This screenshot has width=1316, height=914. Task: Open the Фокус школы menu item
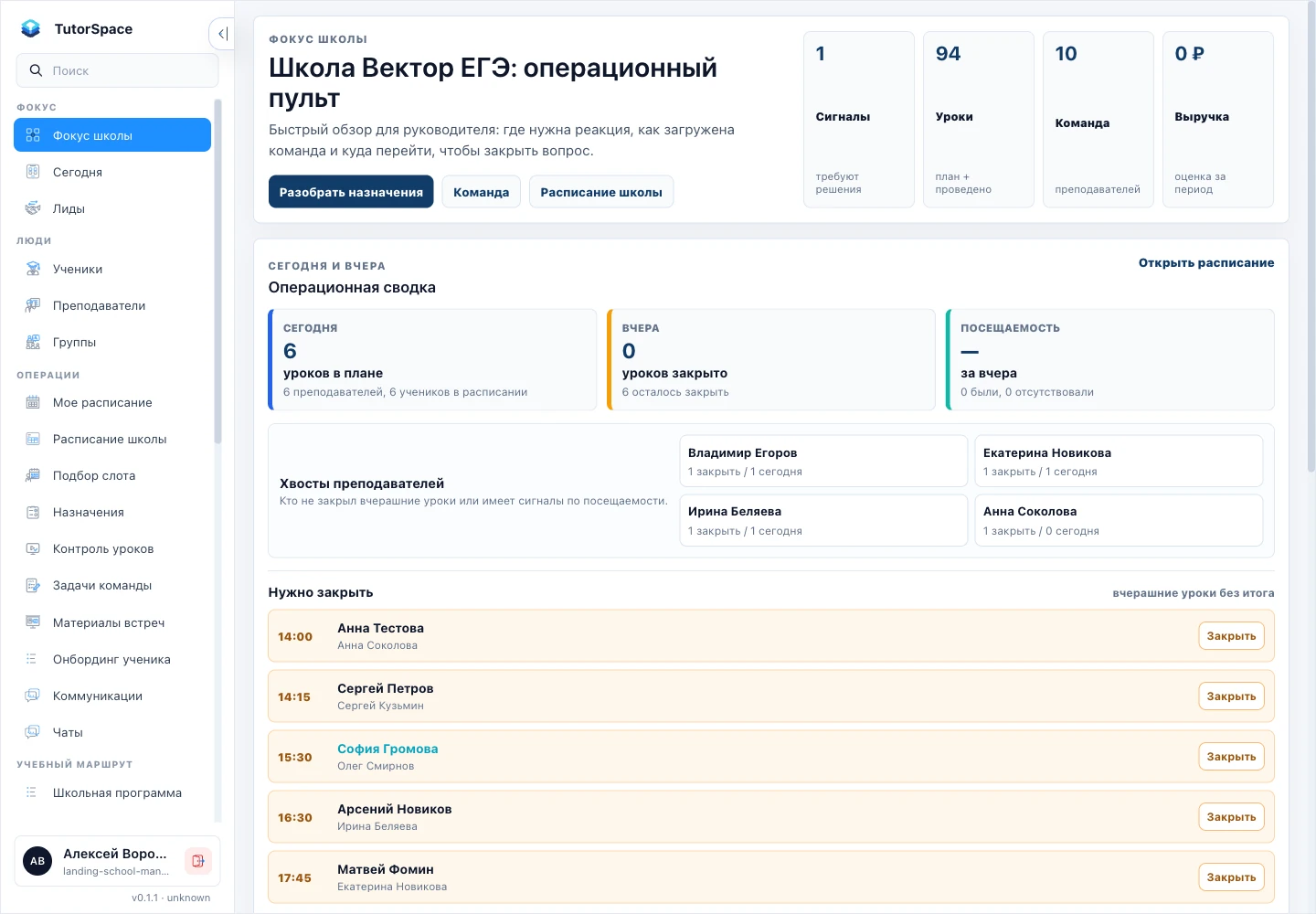coord(112,135)
